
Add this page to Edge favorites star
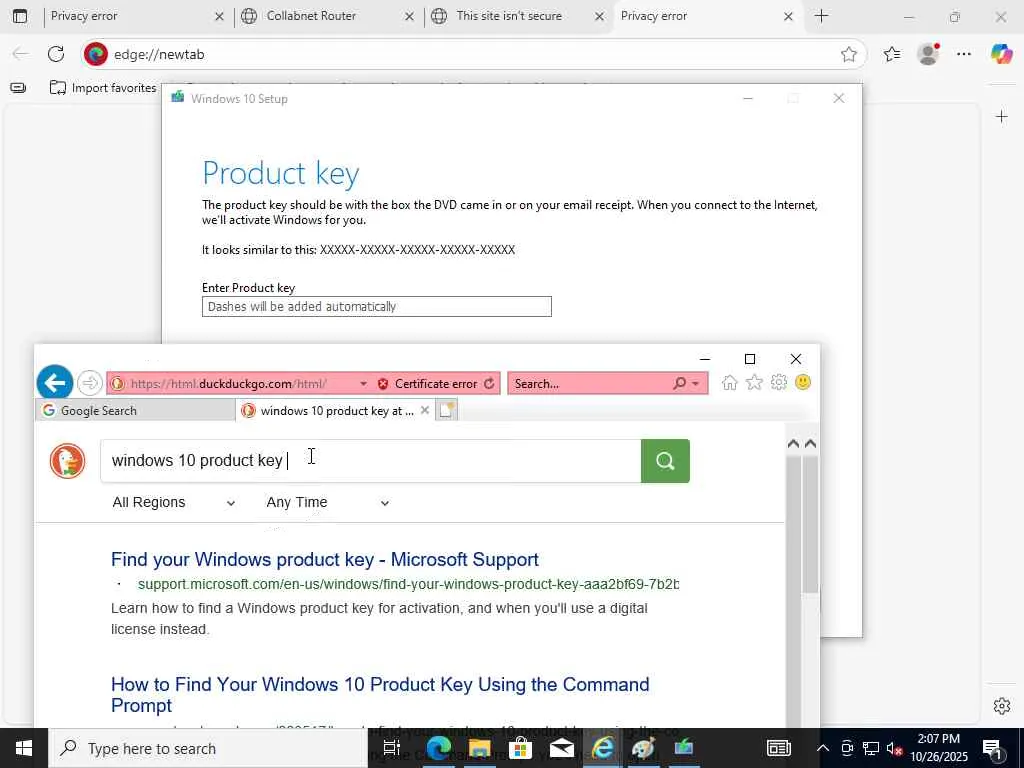(848, 54)
